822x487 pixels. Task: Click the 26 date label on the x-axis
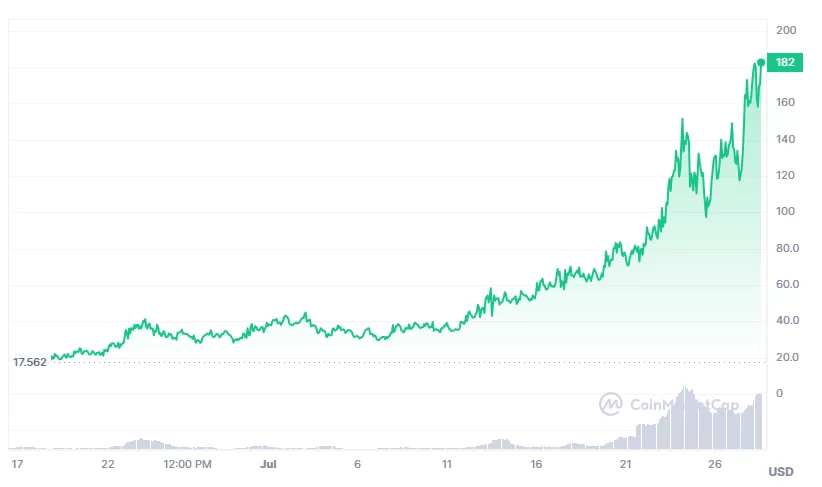pos(716,464)
